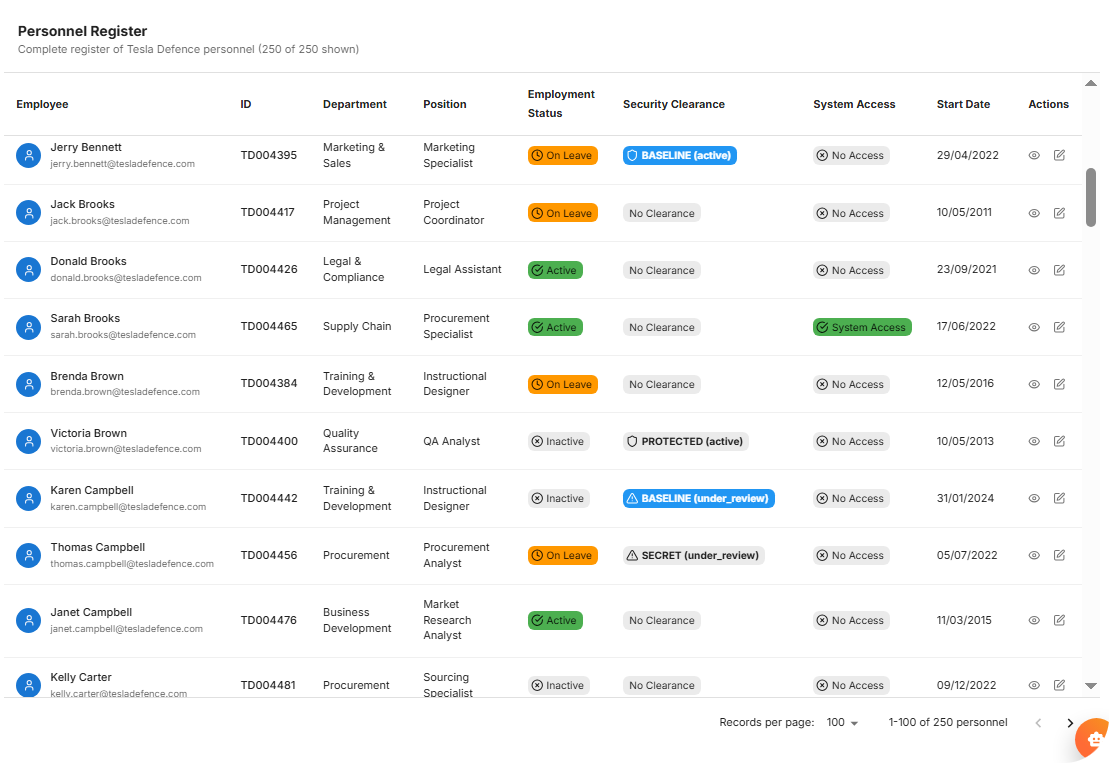View Jack Brooks details eye icon
This screenshot has width=1109, height=764.
(x=1034, y=213)
